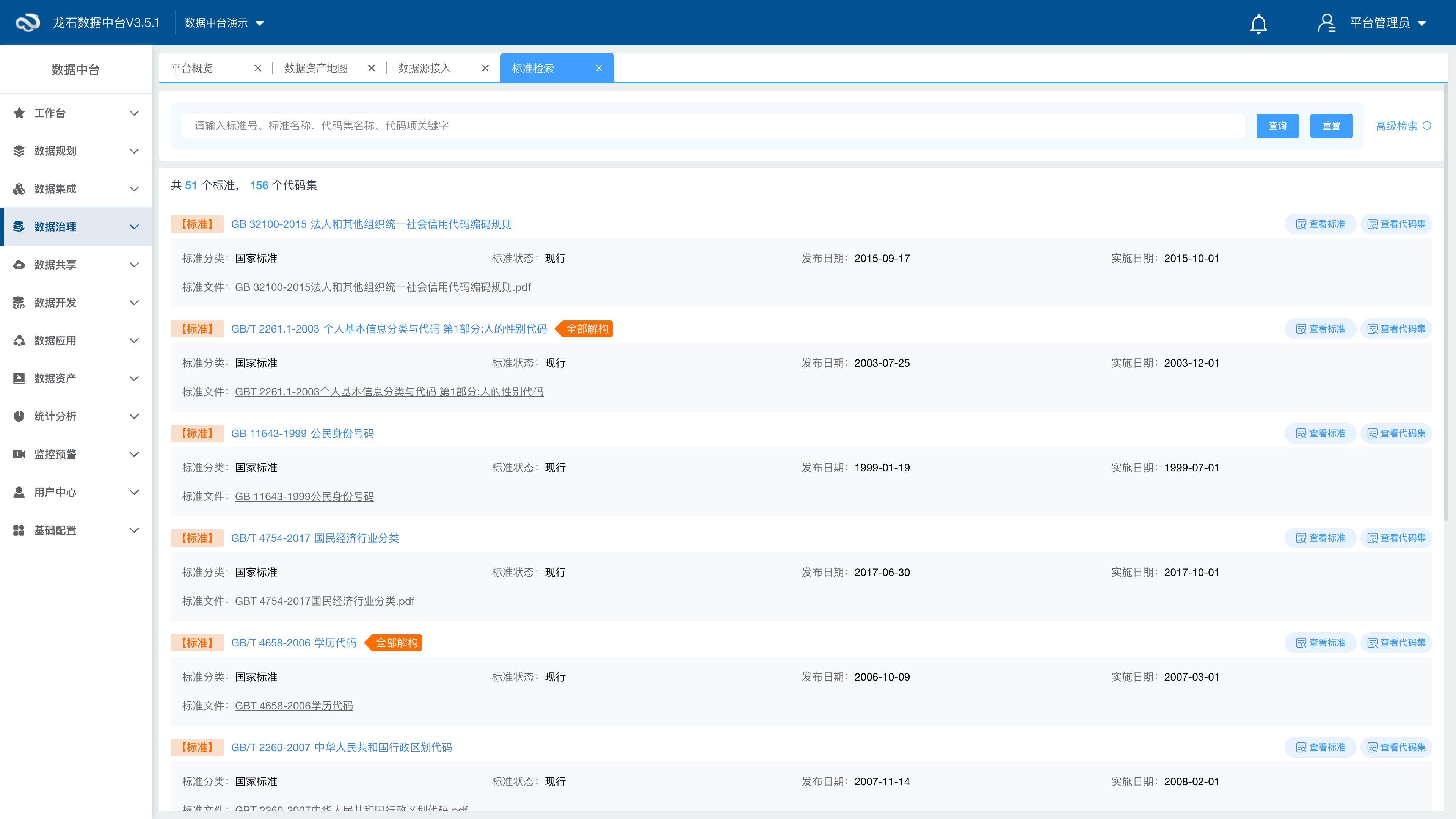The height and width of the screenshot is (819, 1456).
Task: Expand the 数据开发 menu chevron
Action: click(x=134, y=303)
